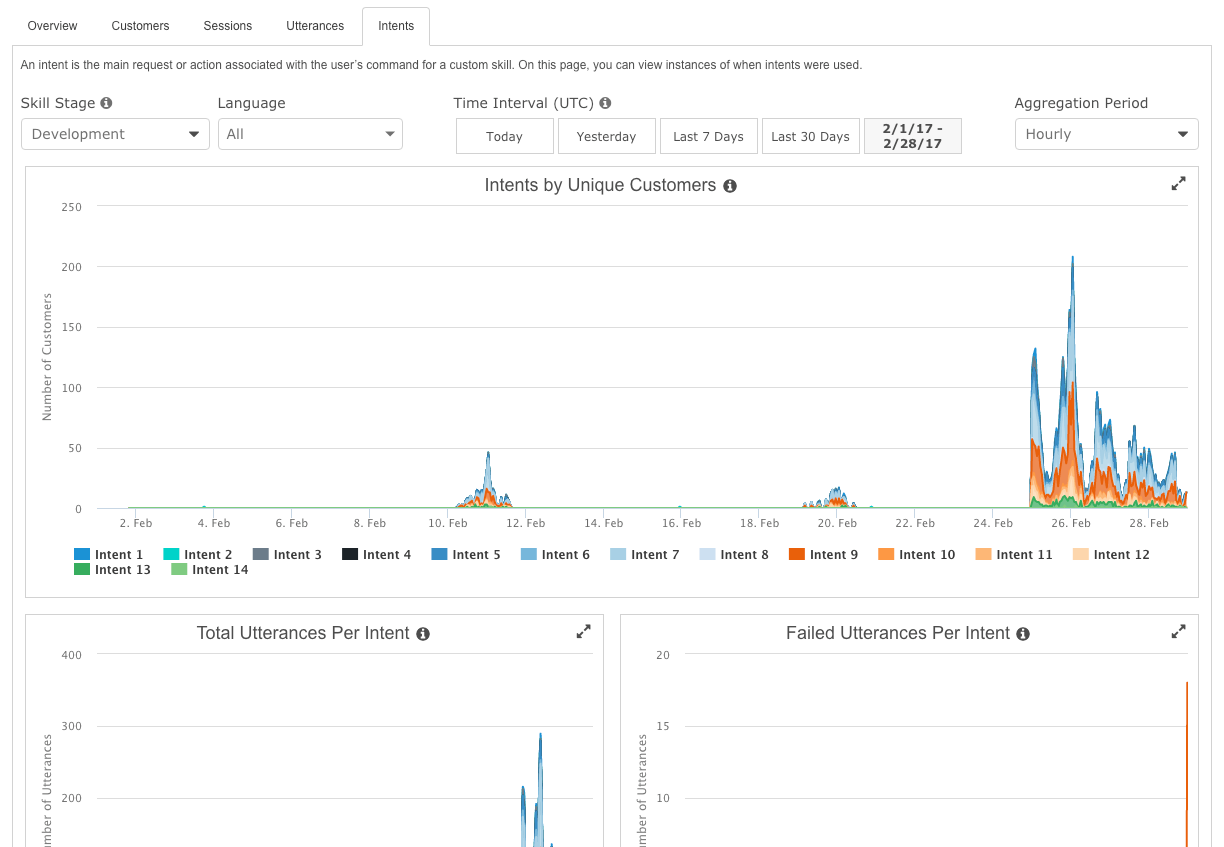Click info icon beside Time Interval (UTC)
The image size is (1224, 847).
[x=605, y=103]
